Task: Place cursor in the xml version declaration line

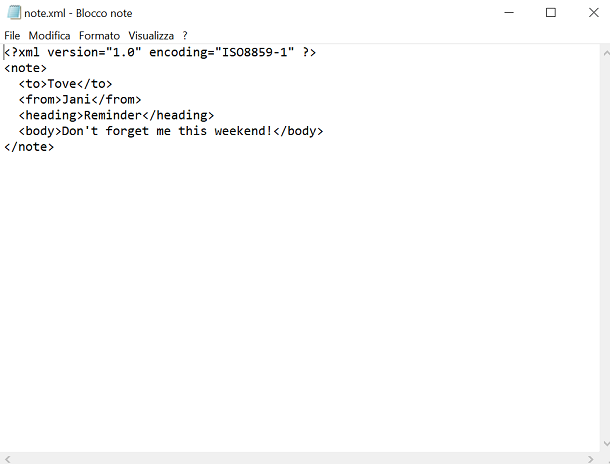Action: pos(160,52)
